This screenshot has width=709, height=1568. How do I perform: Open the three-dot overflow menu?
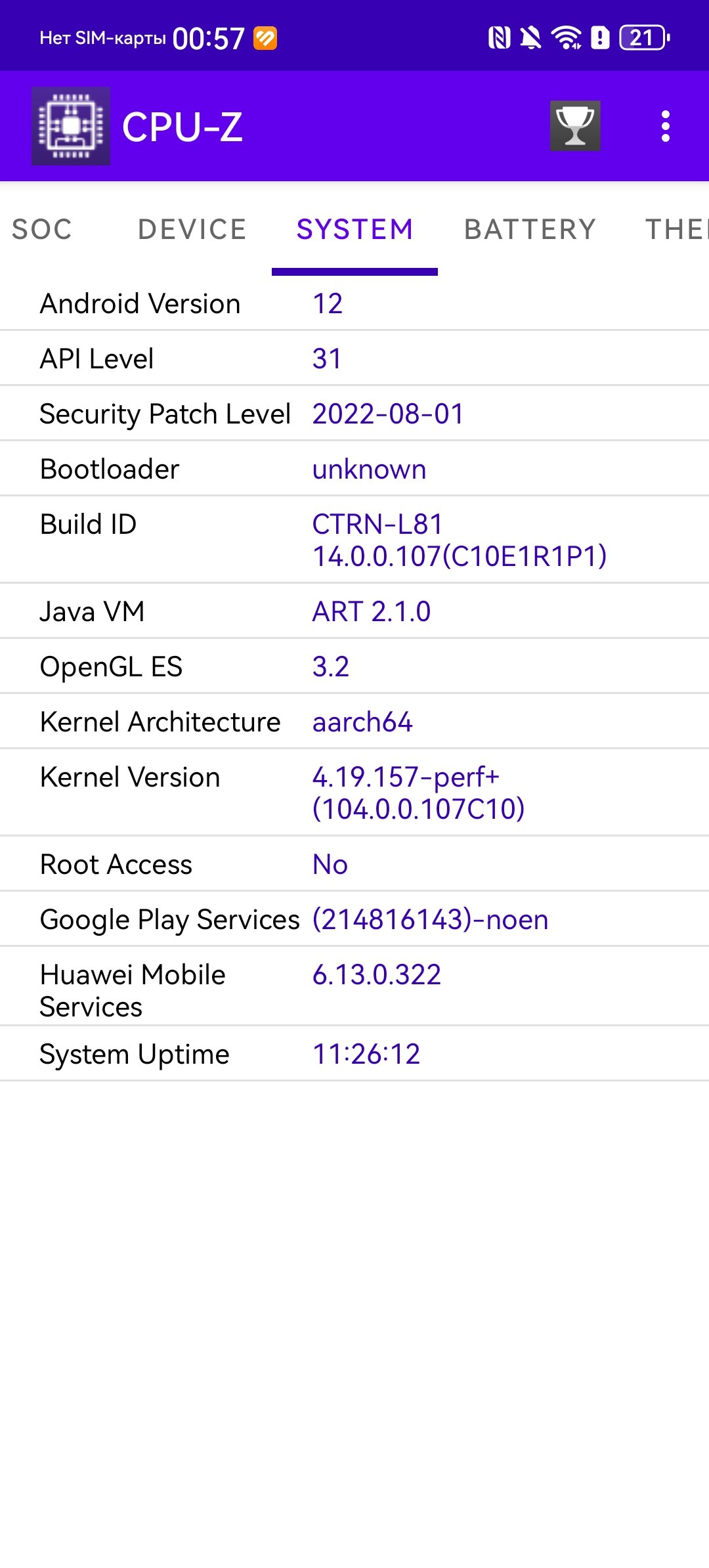[666, 126]
